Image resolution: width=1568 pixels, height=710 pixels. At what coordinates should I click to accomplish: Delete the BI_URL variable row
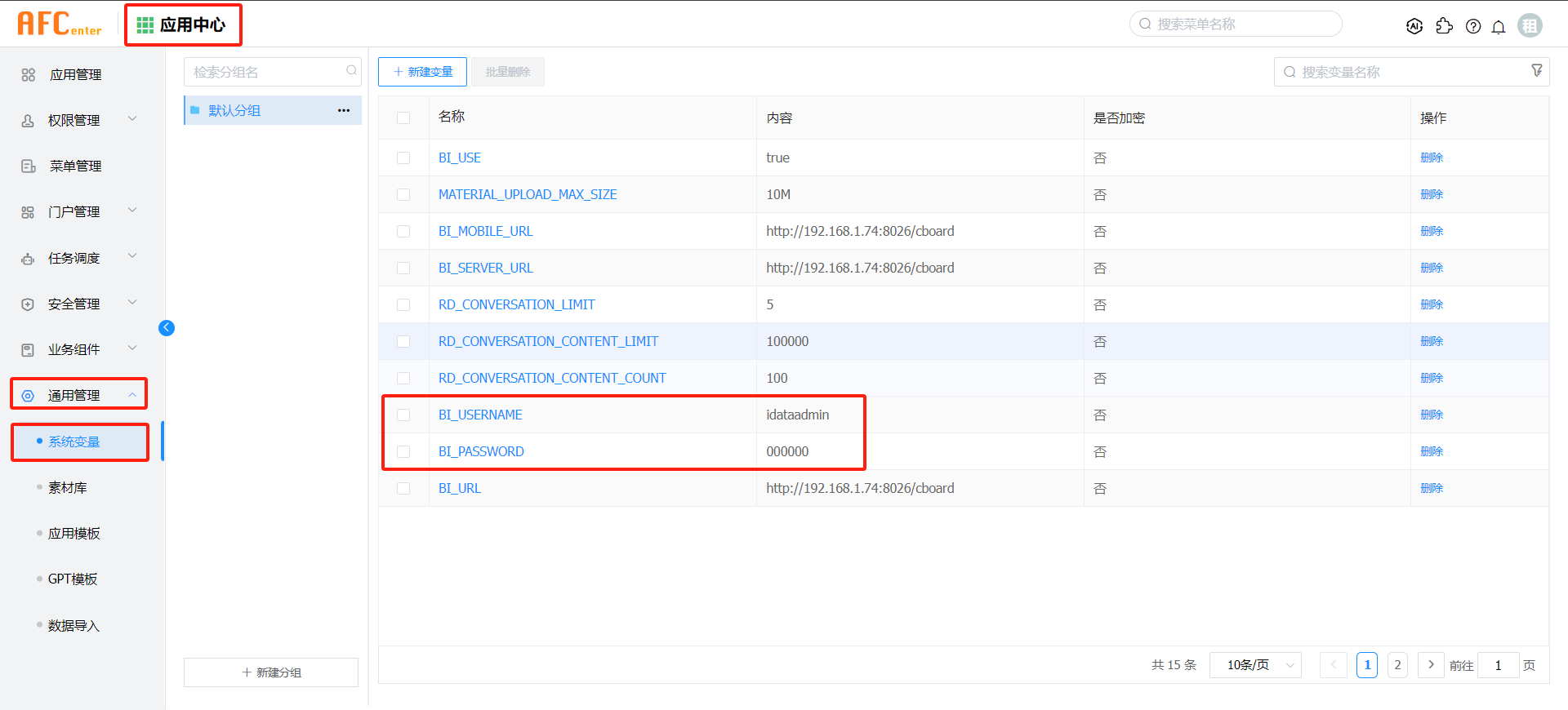click(x=1432, y=488)
